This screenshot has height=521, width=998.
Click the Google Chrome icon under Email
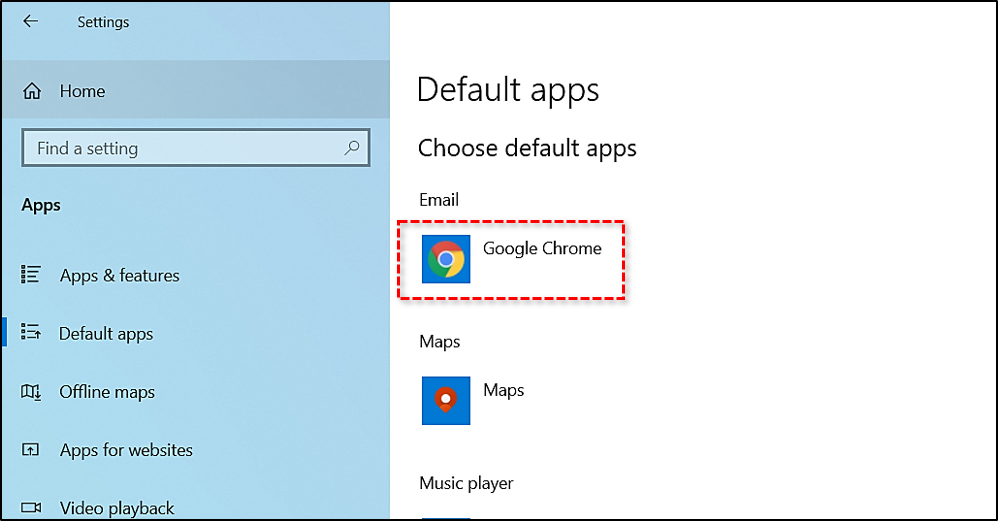446,259
